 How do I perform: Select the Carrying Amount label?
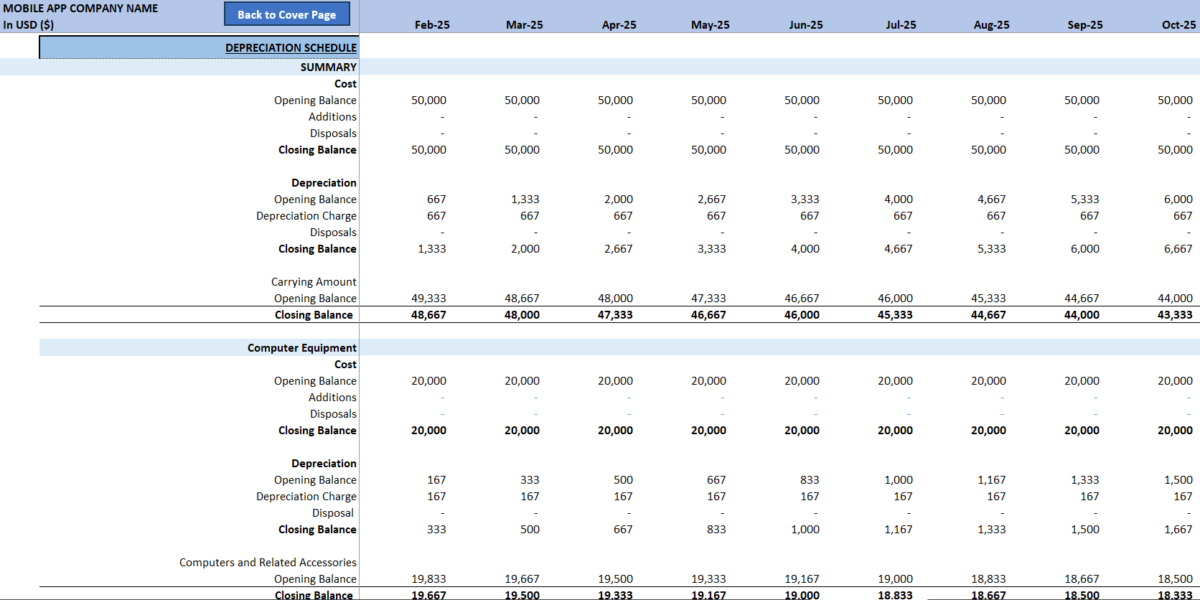313,282
